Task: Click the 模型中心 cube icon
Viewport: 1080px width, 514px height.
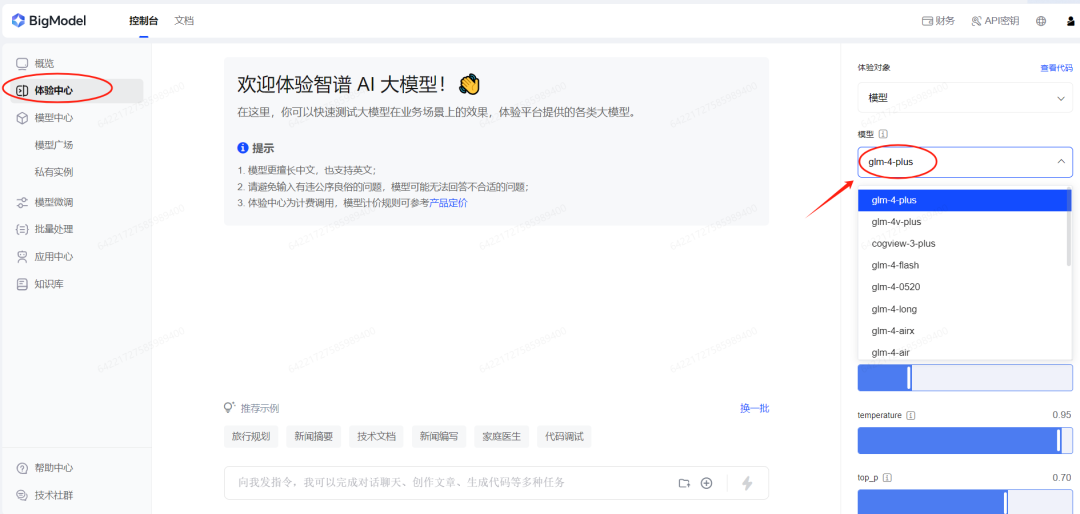Action: [x=22, y=118]
